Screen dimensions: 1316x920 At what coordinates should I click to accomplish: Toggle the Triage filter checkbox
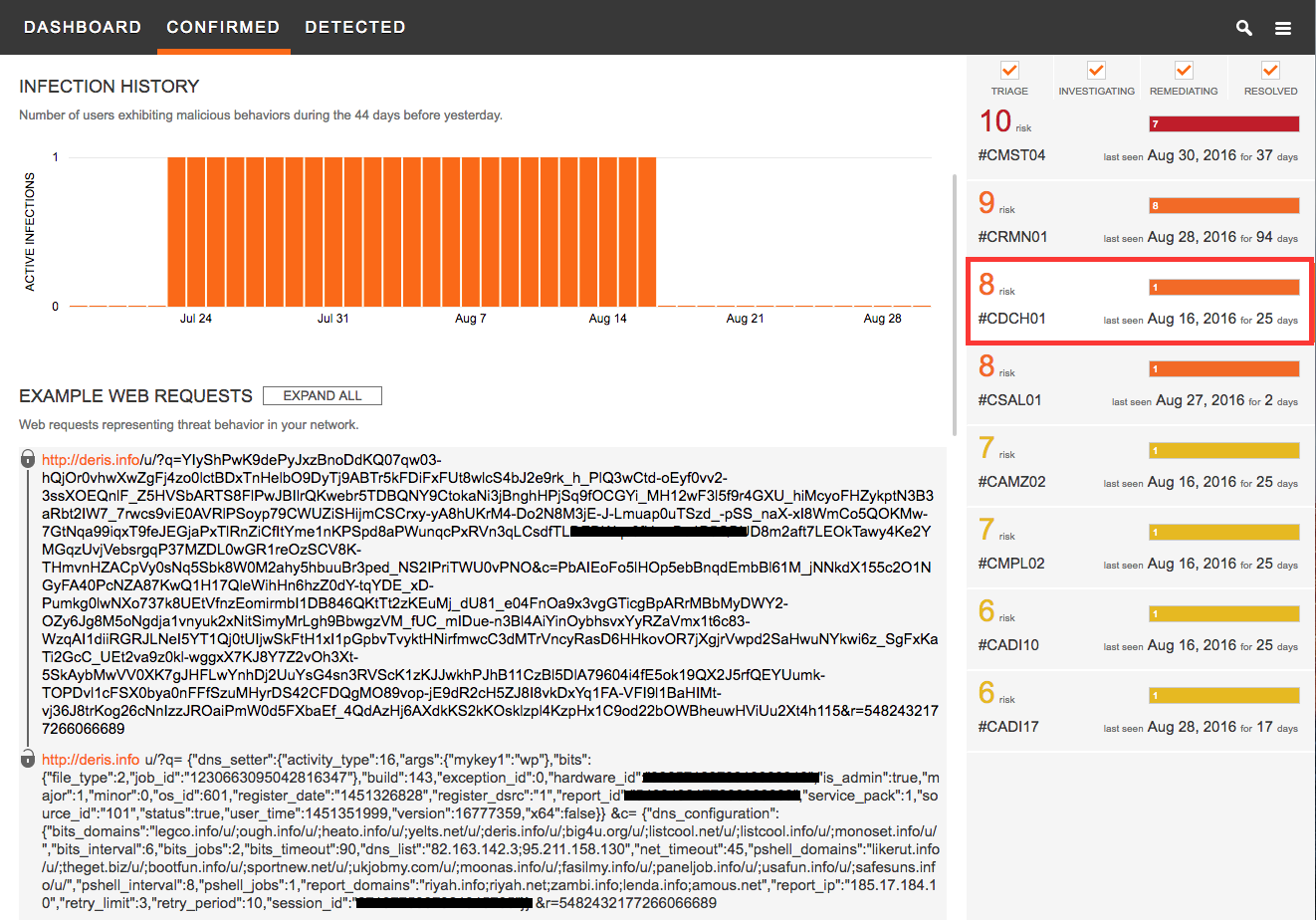(x=1009, y=71)
